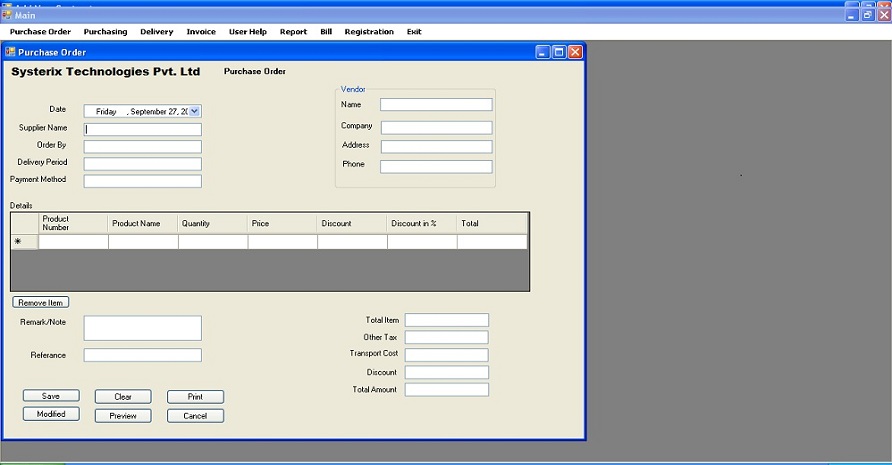Minimize the Purchase Order window
This screenshot has width=892, height=465.
pyautogui.click(x=543, y=52)
